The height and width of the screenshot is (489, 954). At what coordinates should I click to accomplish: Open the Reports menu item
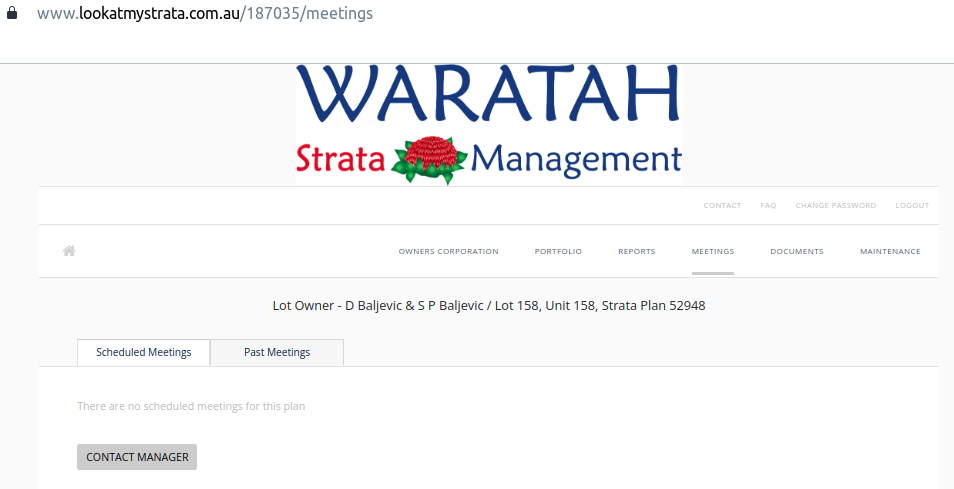(x=636, y=251)
